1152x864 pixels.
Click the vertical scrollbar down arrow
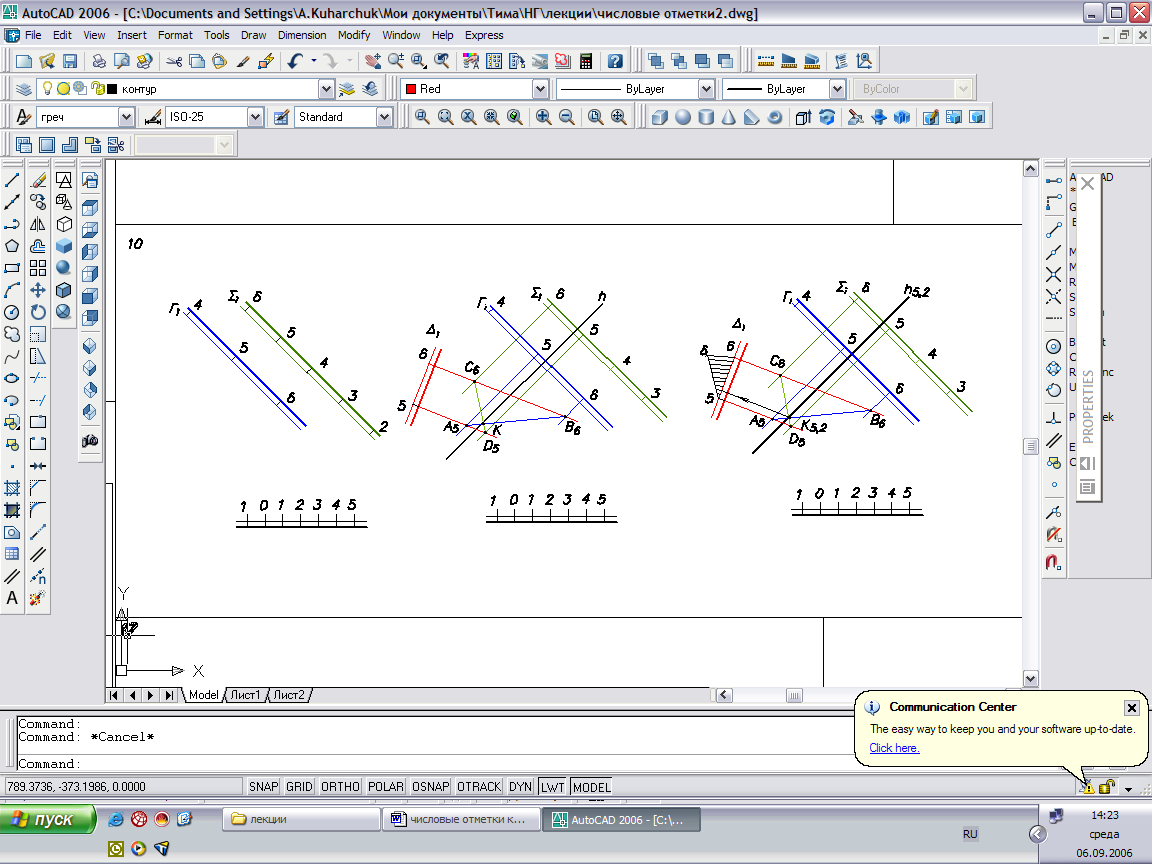(x=1030, y=679)
